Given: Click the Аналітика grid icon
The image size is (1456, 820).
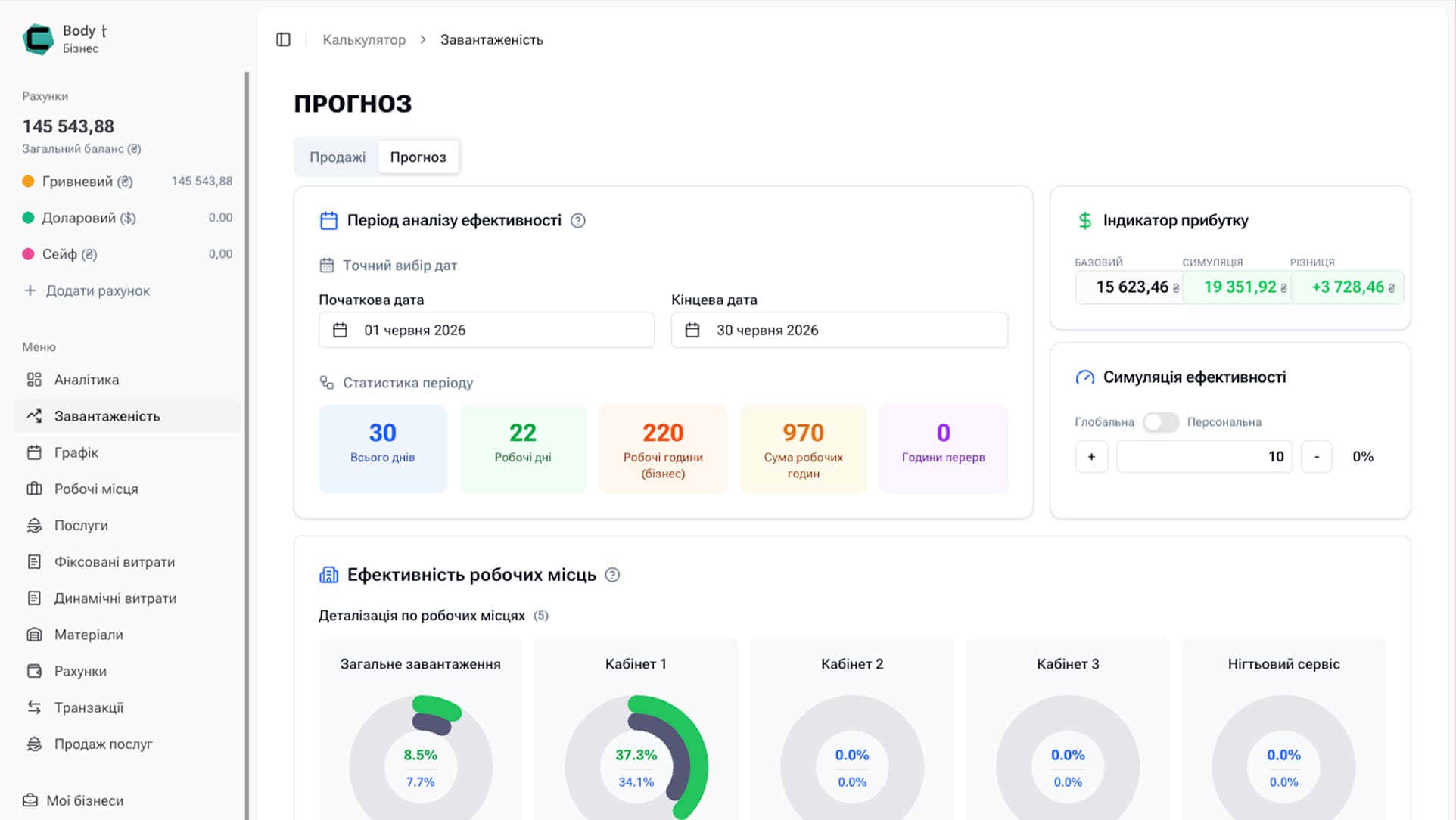Looking at the screenshot, I should pos(34,380).
